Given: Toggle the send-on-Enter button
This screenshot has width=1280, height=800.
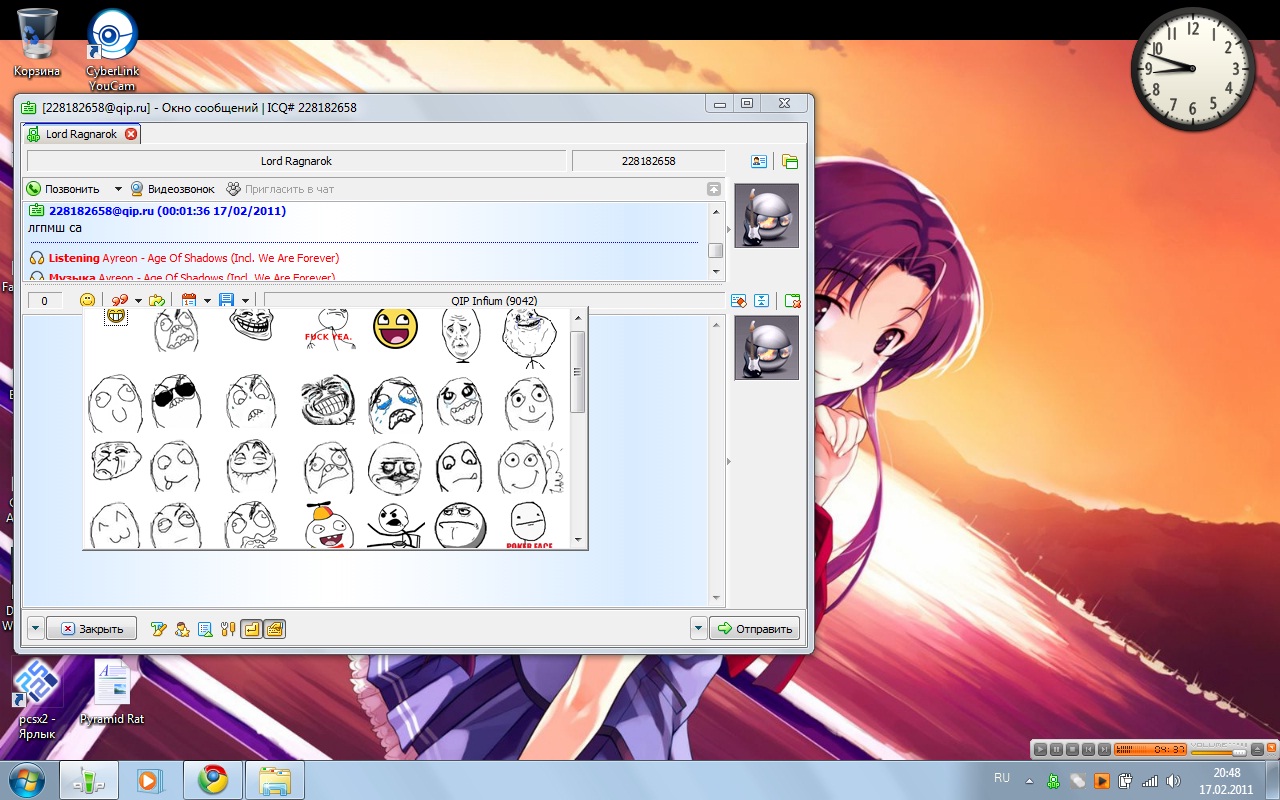Looking at the screenshot, I should pyautogui.click(x=251, y=629).
